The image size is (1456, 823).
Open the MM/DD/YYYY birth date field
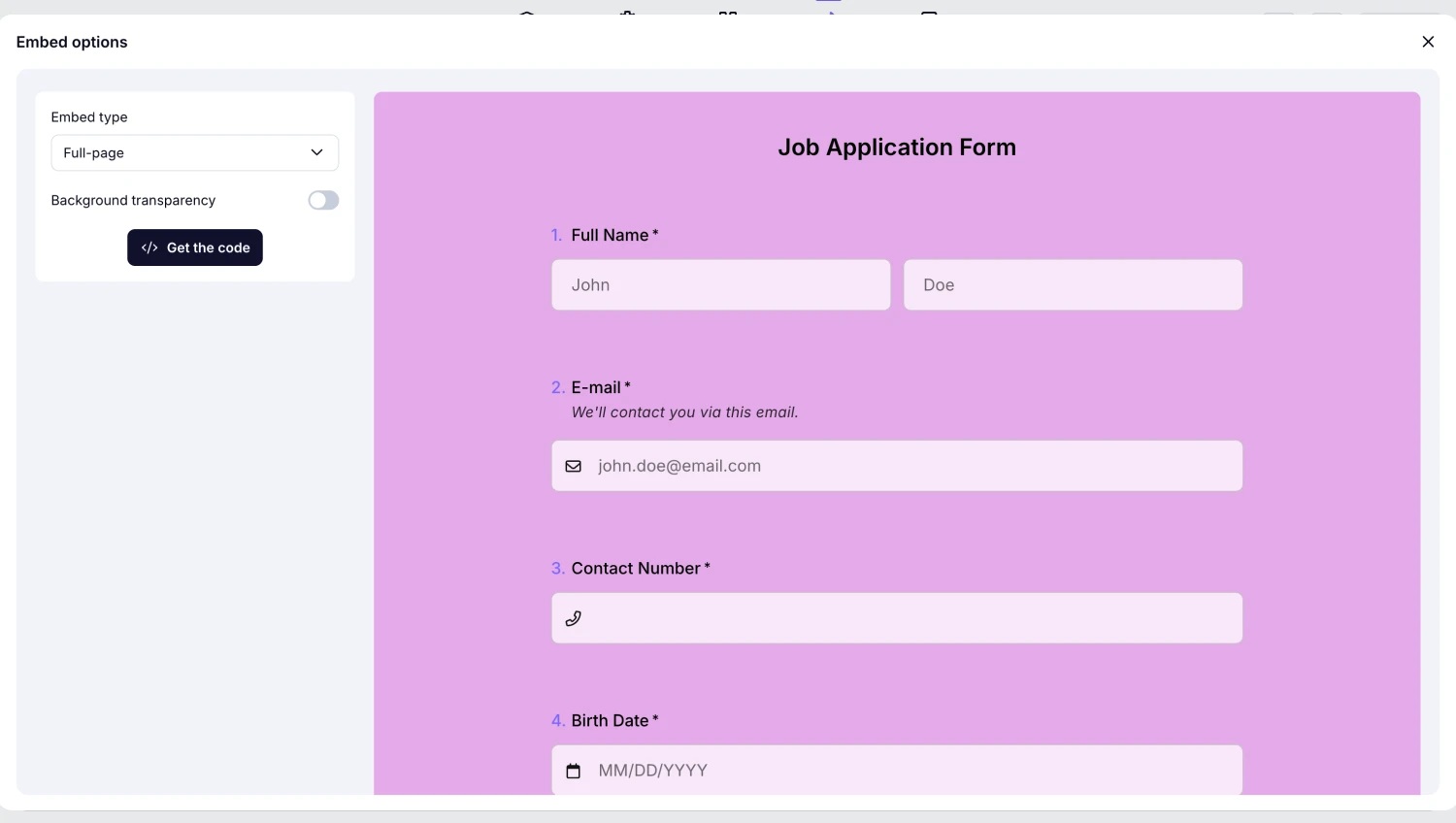pyautogui.click(x=912, y=771)
